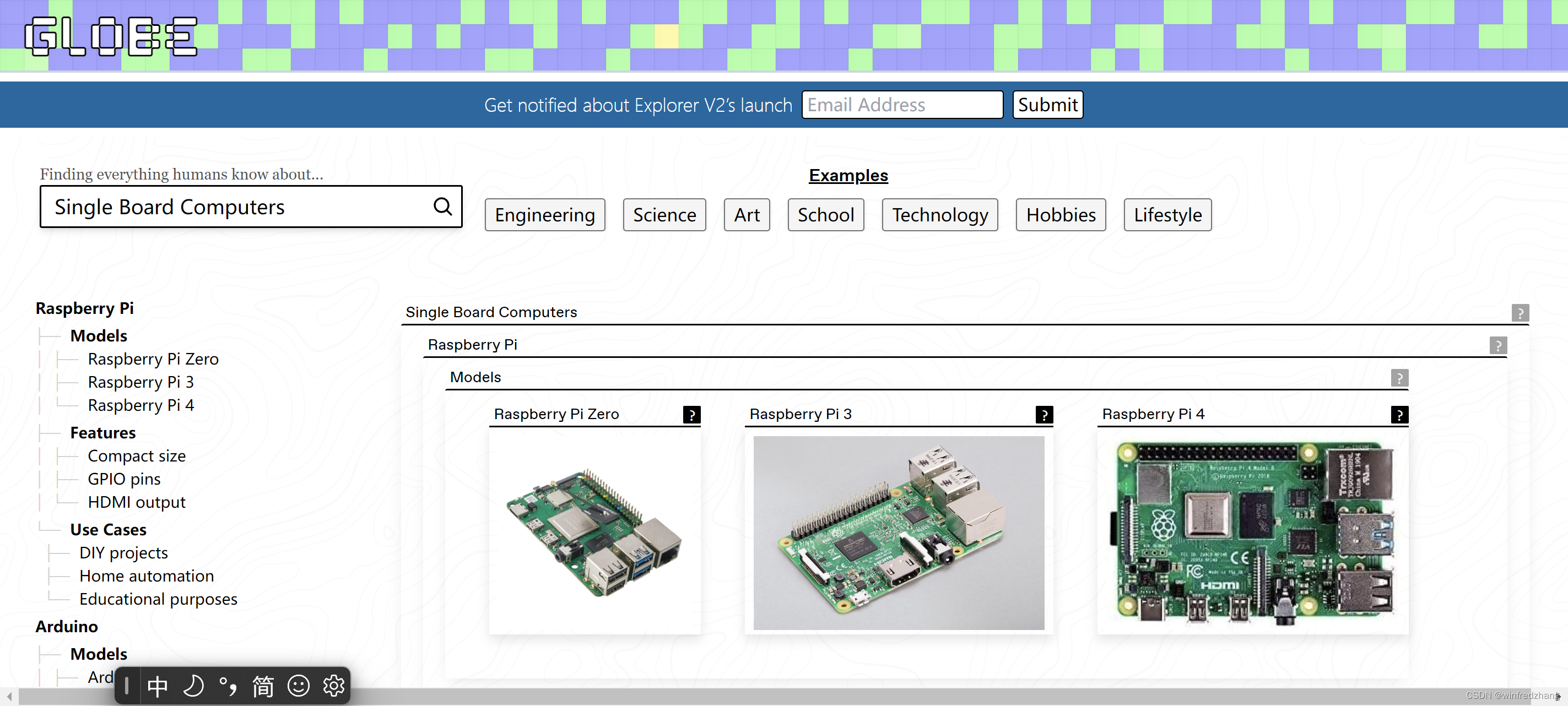Viewport: 1568px width, 706px height.
Task: Expand Features node in sidebar tree
Action: (x=103, y=433)
